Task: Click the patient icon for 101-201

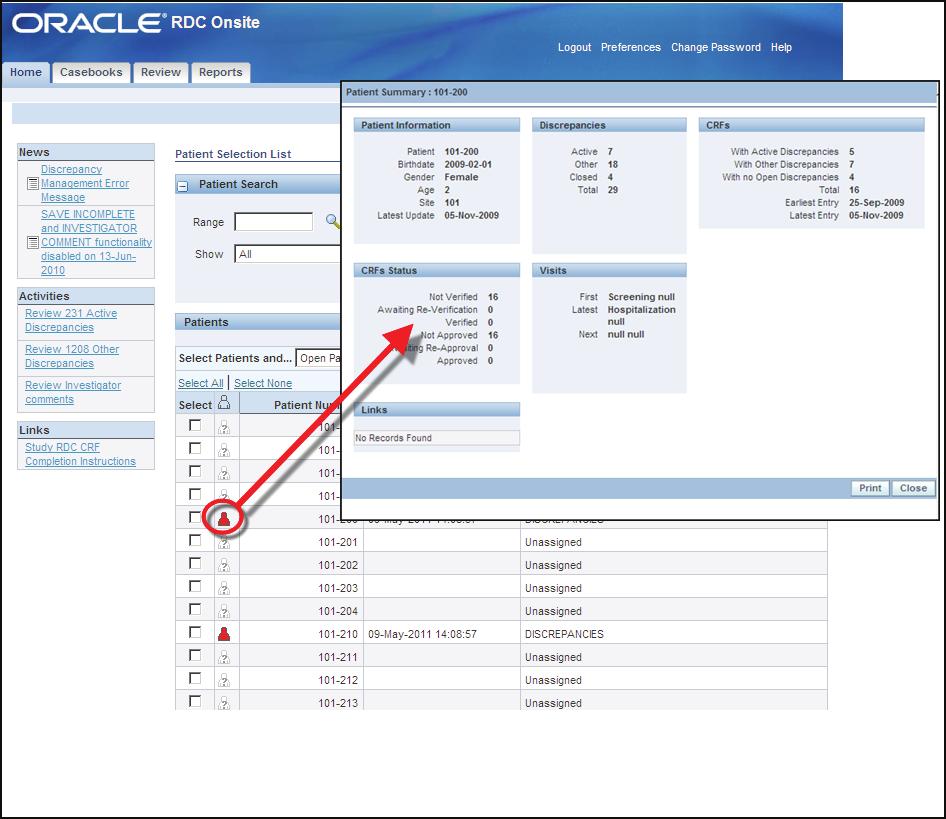Action: click(224, 543)
